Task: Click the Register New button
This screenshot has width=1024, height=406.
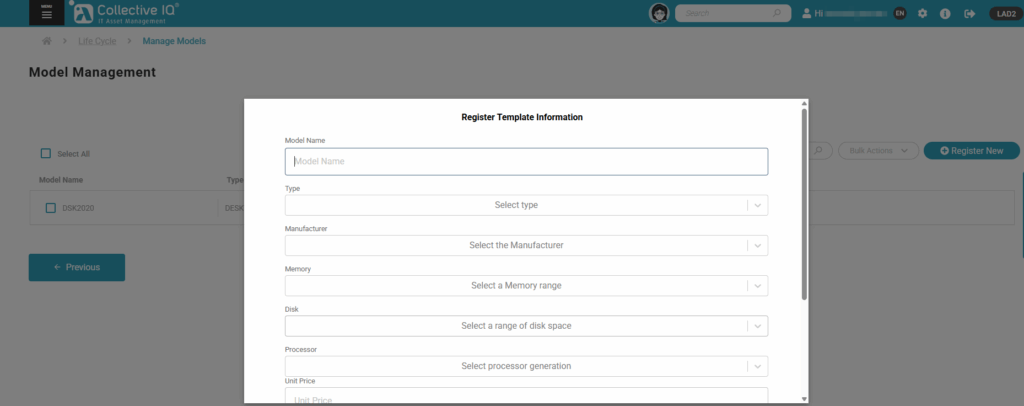Action: tap(972, 151)
